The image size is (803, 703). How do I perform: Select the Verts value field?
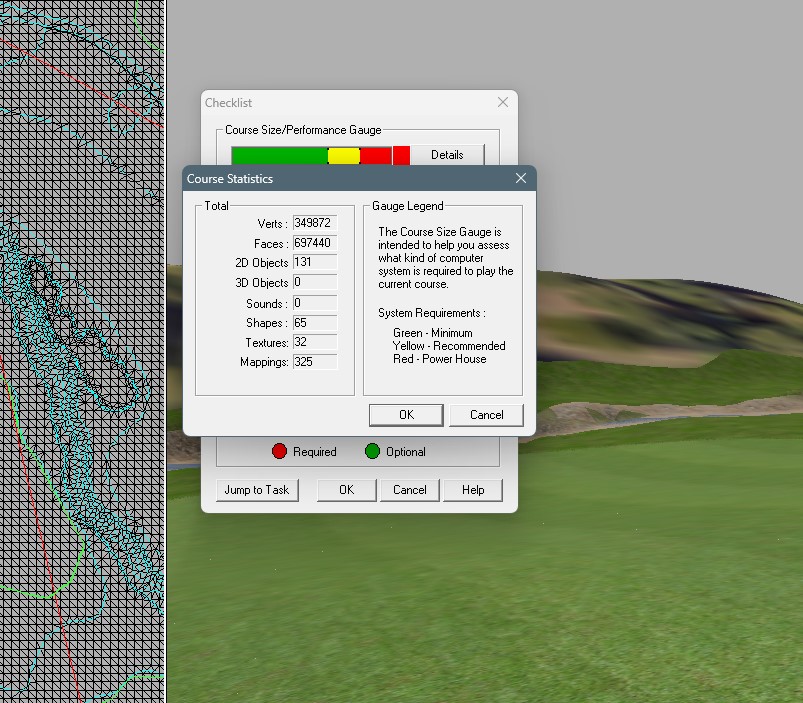(x=315, y=224)
